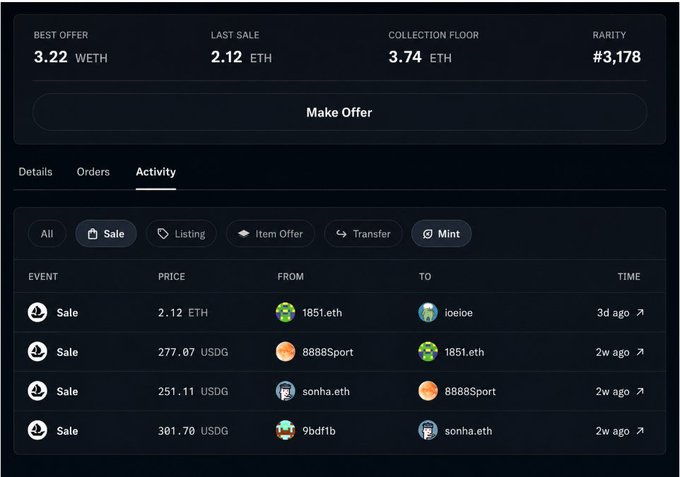Open buyer 1851.eth profile link

464,352
